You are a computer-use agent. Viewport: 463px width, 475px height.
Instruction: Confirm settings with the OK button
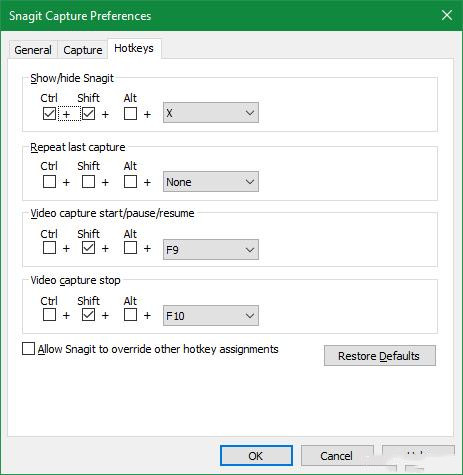click(256, 456)
